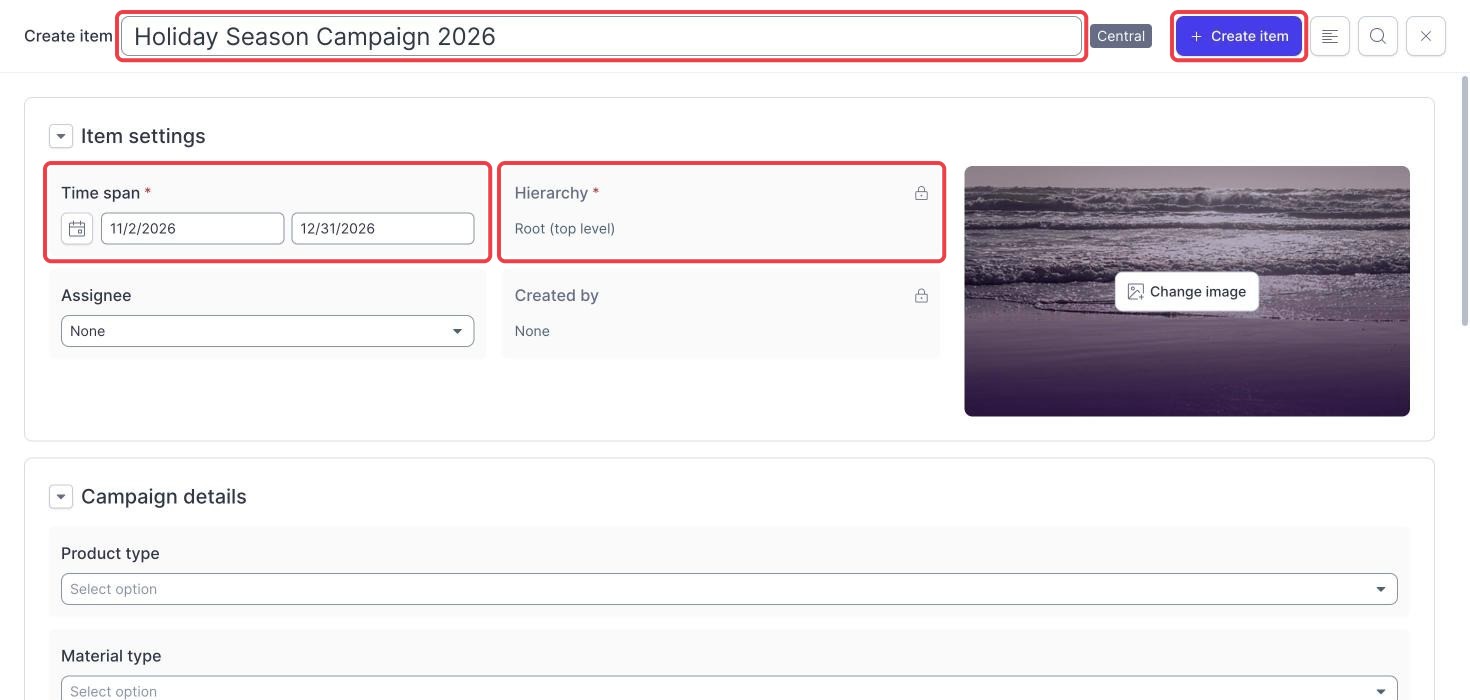Screen dimensions: 1470x700
Task: Edit the Holiday Season Campaign 2026 title field
Action: tap(601, 36)
